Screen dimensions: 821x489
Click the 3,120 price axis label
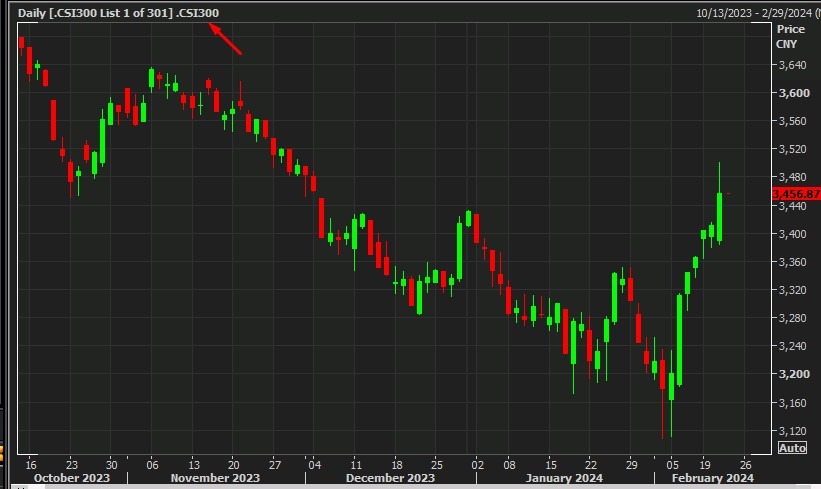pos(793,431)
